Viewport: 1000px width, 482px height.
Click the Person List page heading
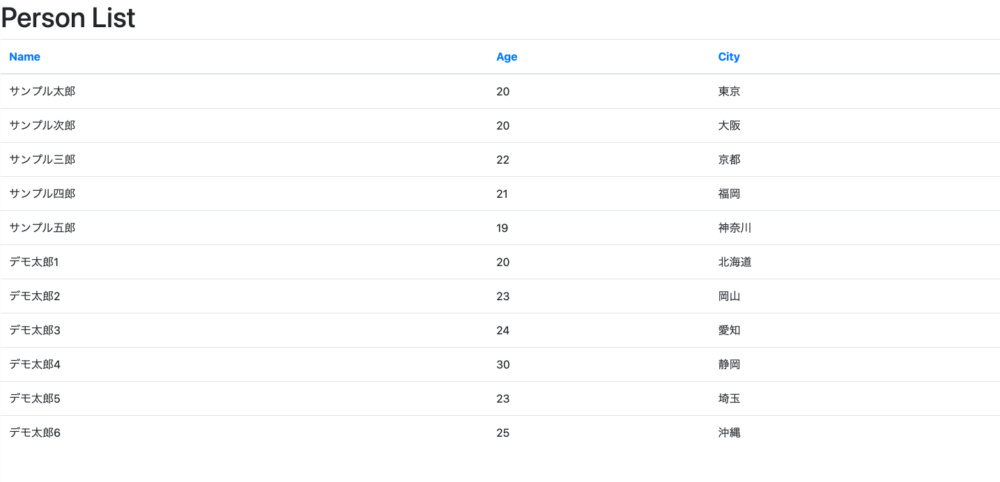[x=68, y=18]
